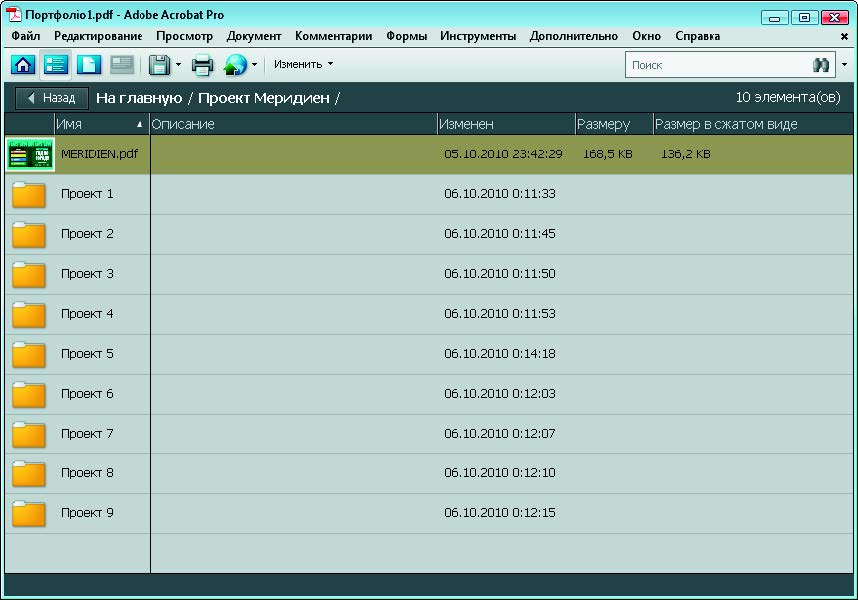Click the 136,2 KB compressed size value

pos(686,154)
